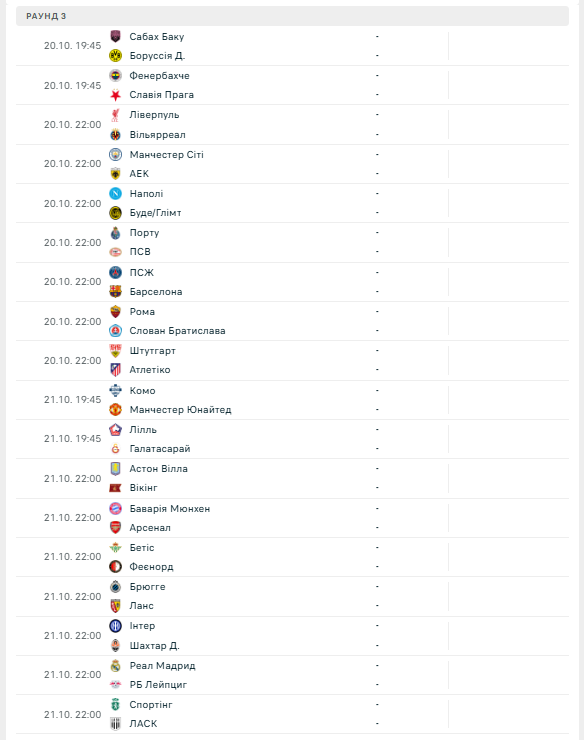Click the Liverpool club crest icon
This screenshot has width=584, height=740.
click(x=115, y=115)
